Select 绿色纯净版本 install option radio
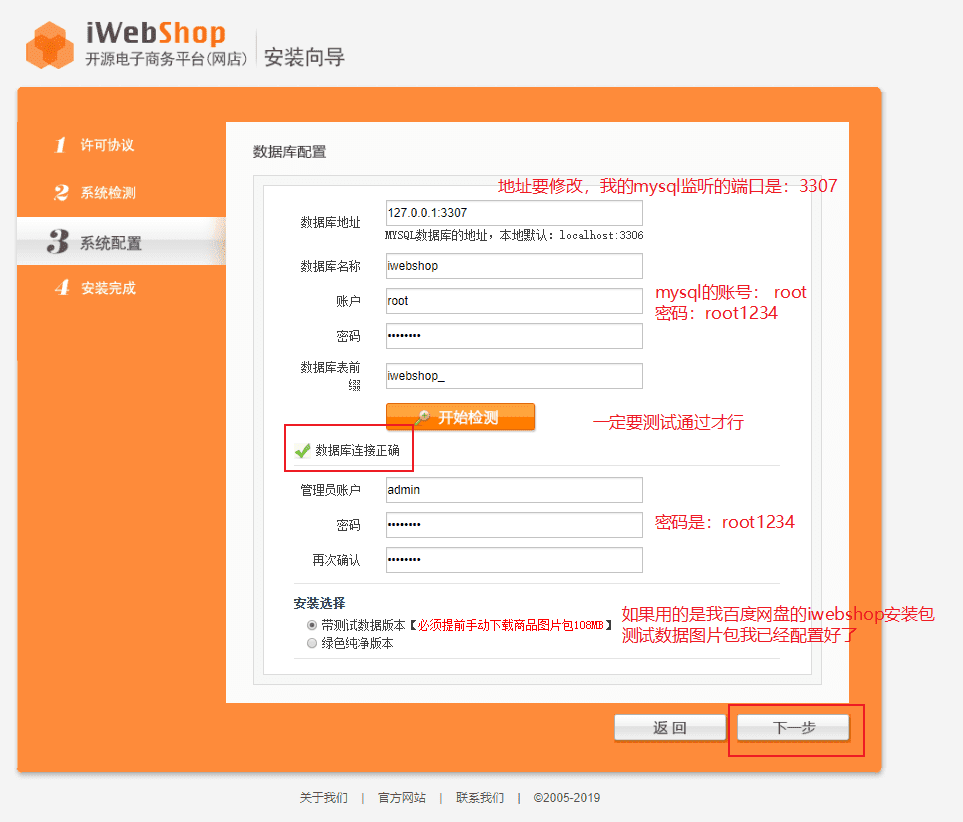The height and width of the screenshot is (822, 963). click(312, 643)
